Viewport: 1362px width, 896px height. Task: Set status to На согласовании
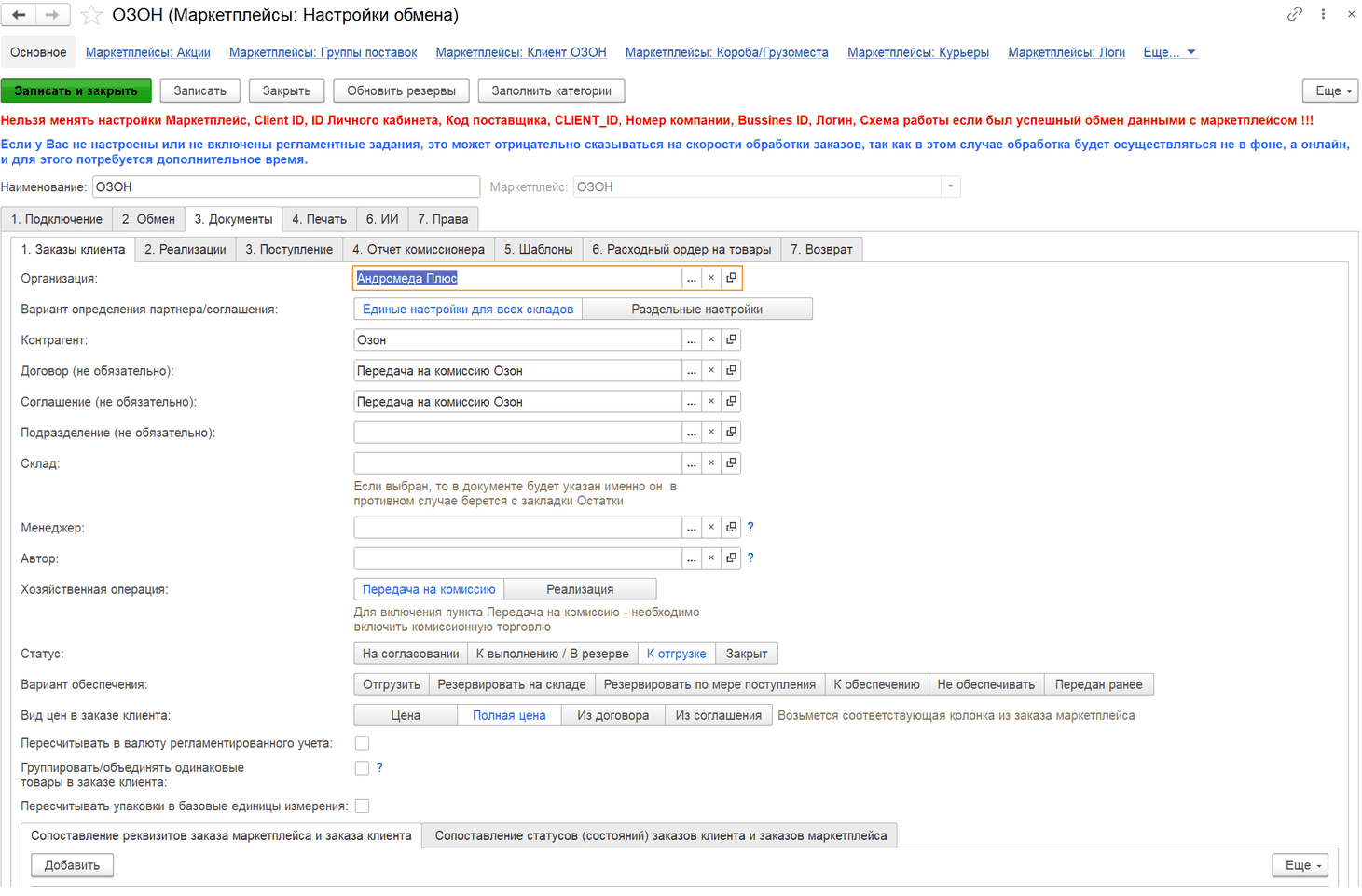(410, 654)
